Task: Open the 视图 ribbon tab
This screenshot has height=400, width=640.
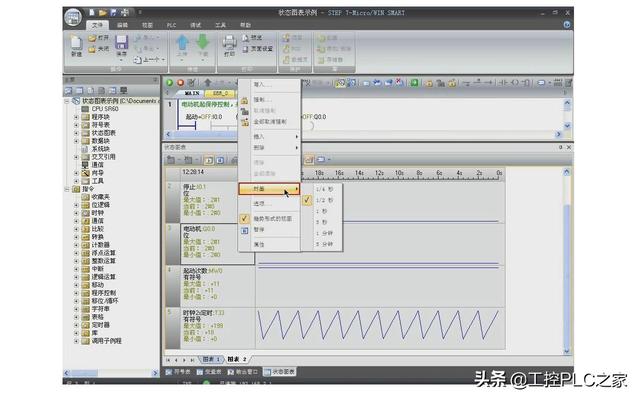Action: [147, 25]
